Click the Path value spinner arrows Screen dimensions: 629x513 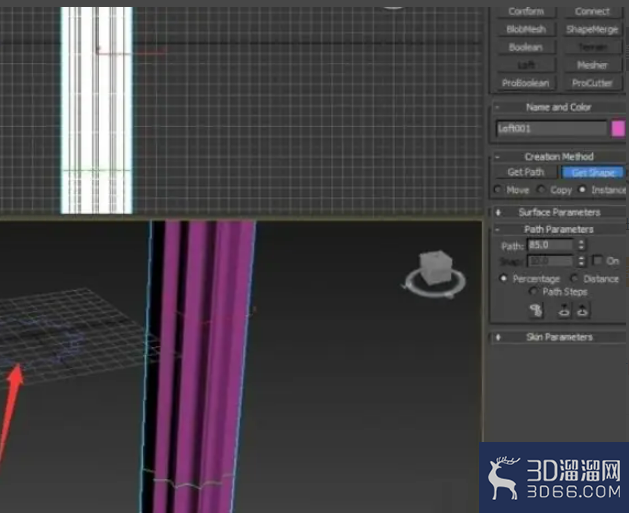pyautogui.click(x=581, y=245)
